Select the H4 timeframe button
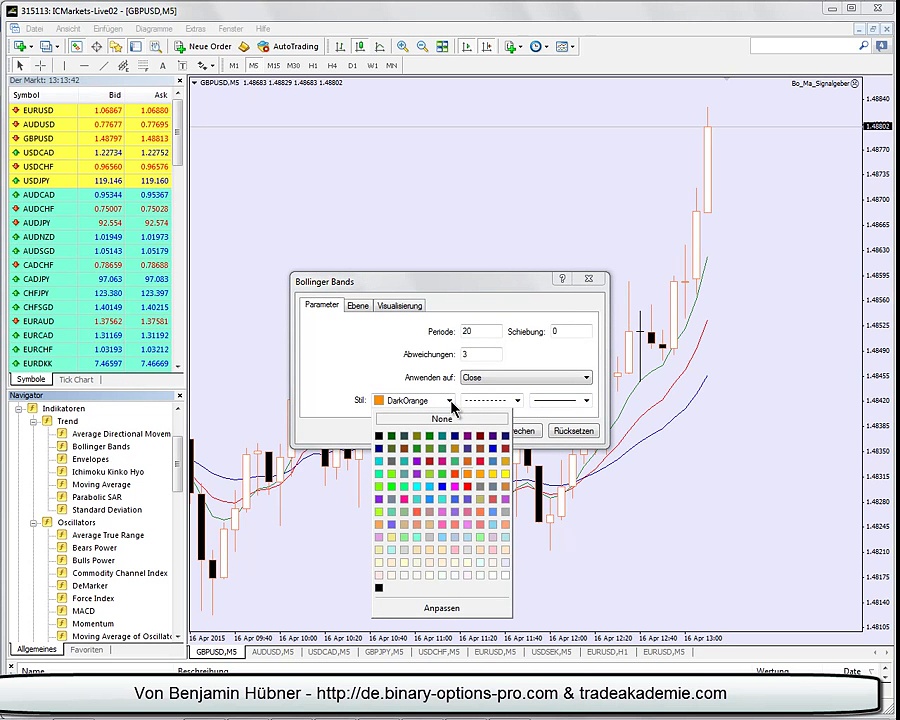This screenshot has height=720, width=900. (x=332, y=66)
